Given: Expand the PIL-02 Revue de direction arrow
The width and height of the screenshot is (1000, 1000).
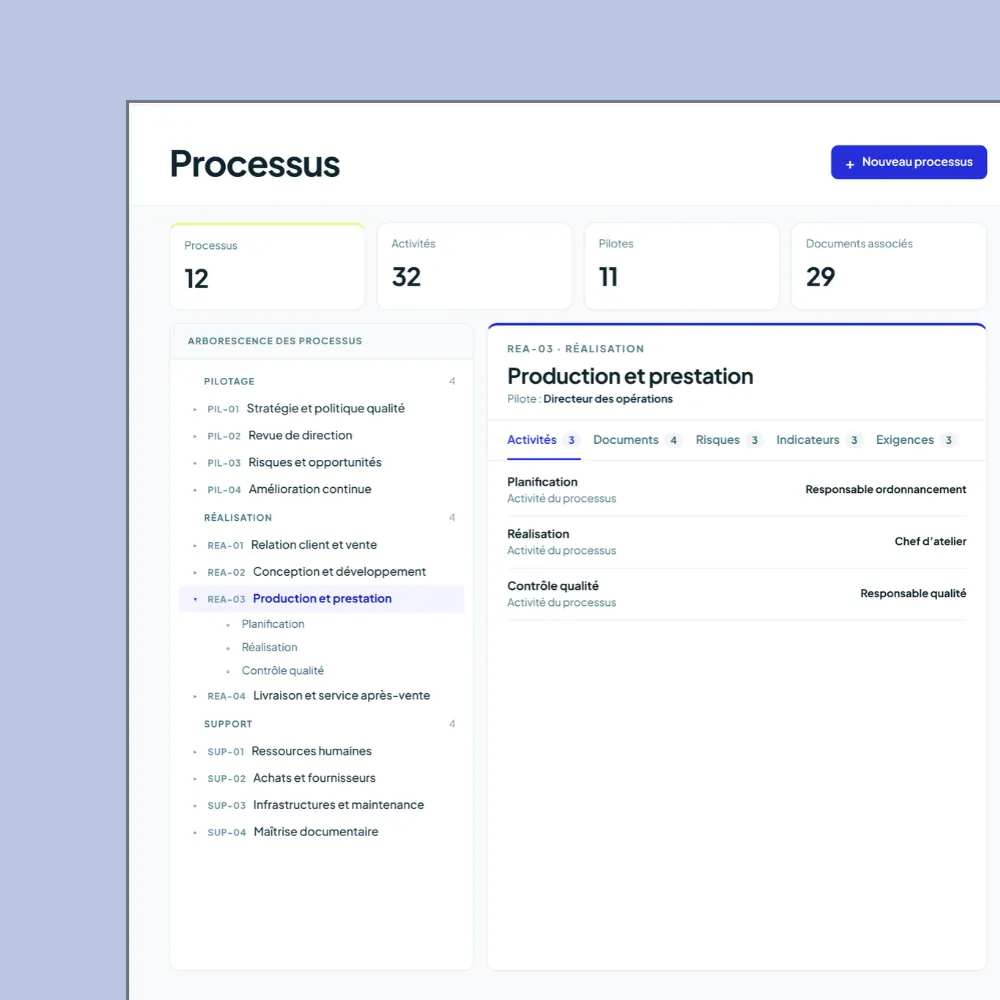Looking at the screenshot, I should 195,436.
